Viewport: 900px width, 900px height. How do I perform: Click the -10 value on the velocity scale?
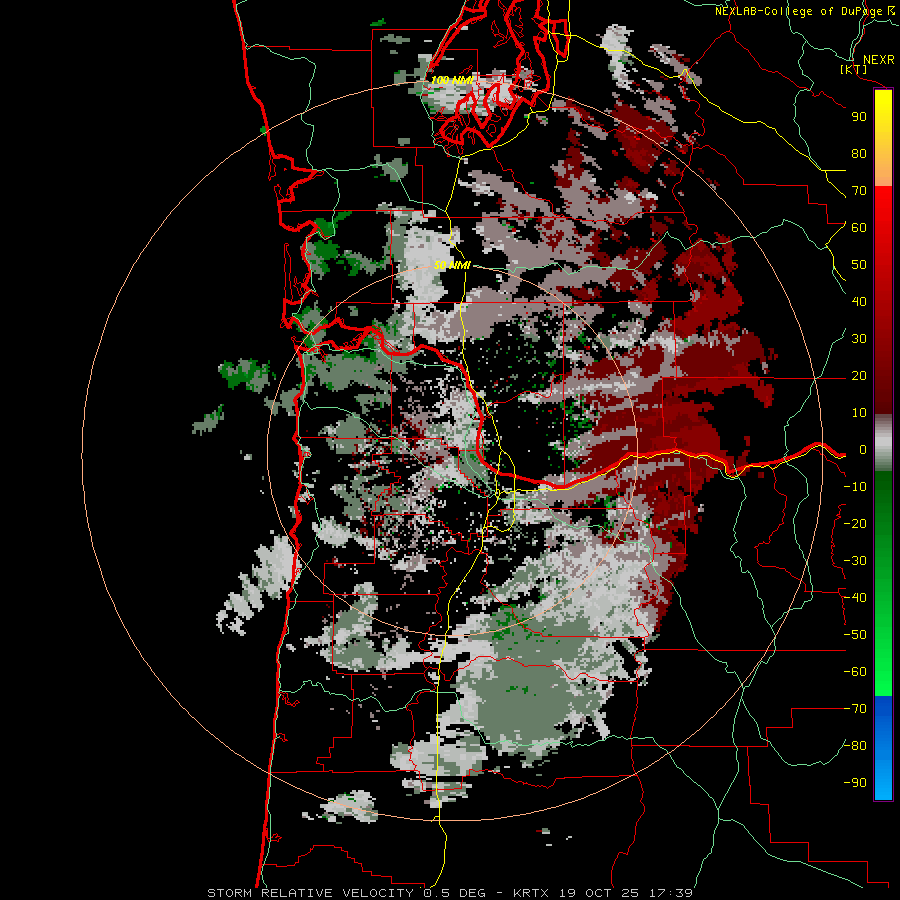click(x=855, y=487)
